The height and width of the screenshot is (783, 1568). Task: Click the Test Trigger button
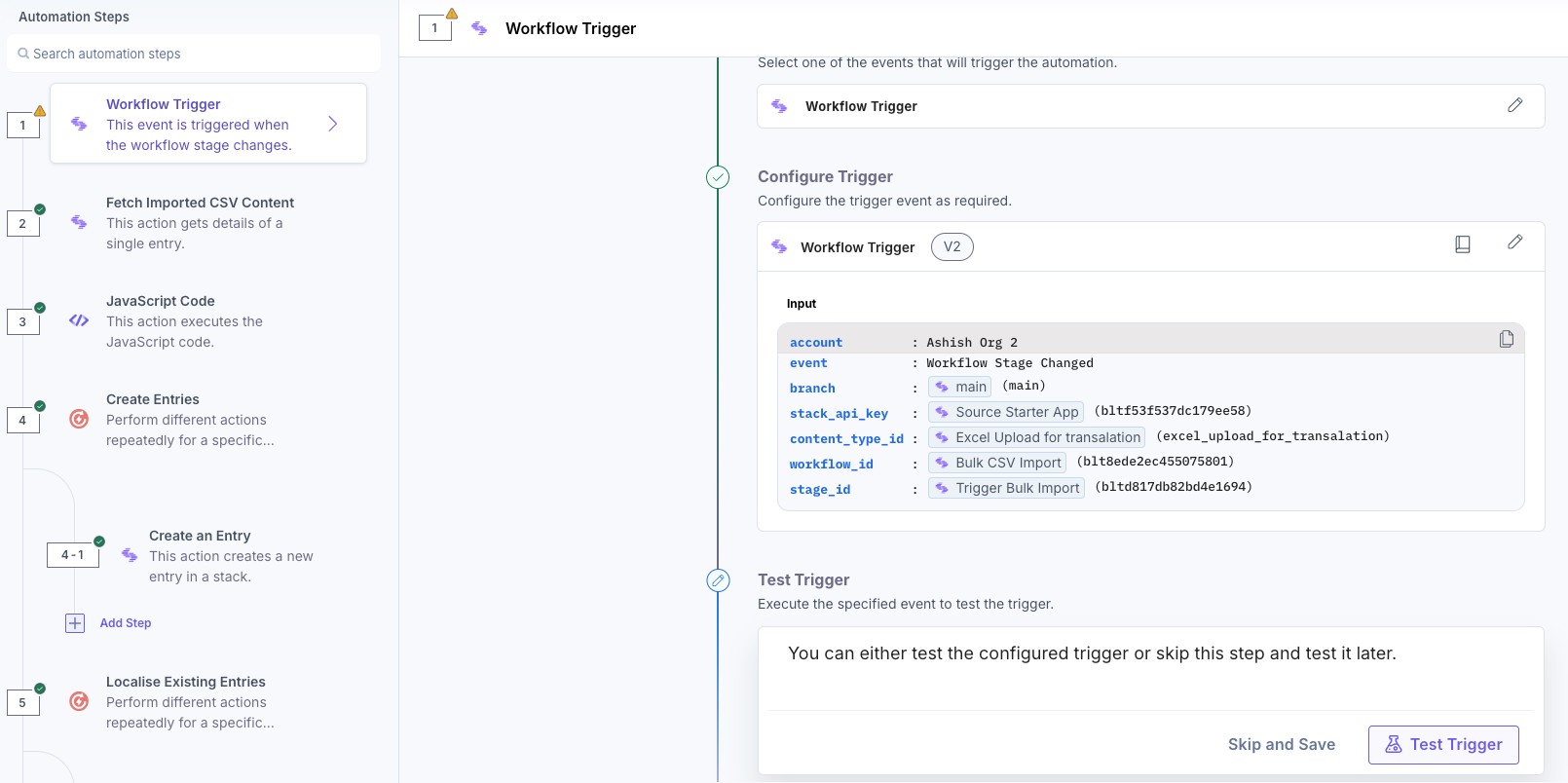(1442, 745)
